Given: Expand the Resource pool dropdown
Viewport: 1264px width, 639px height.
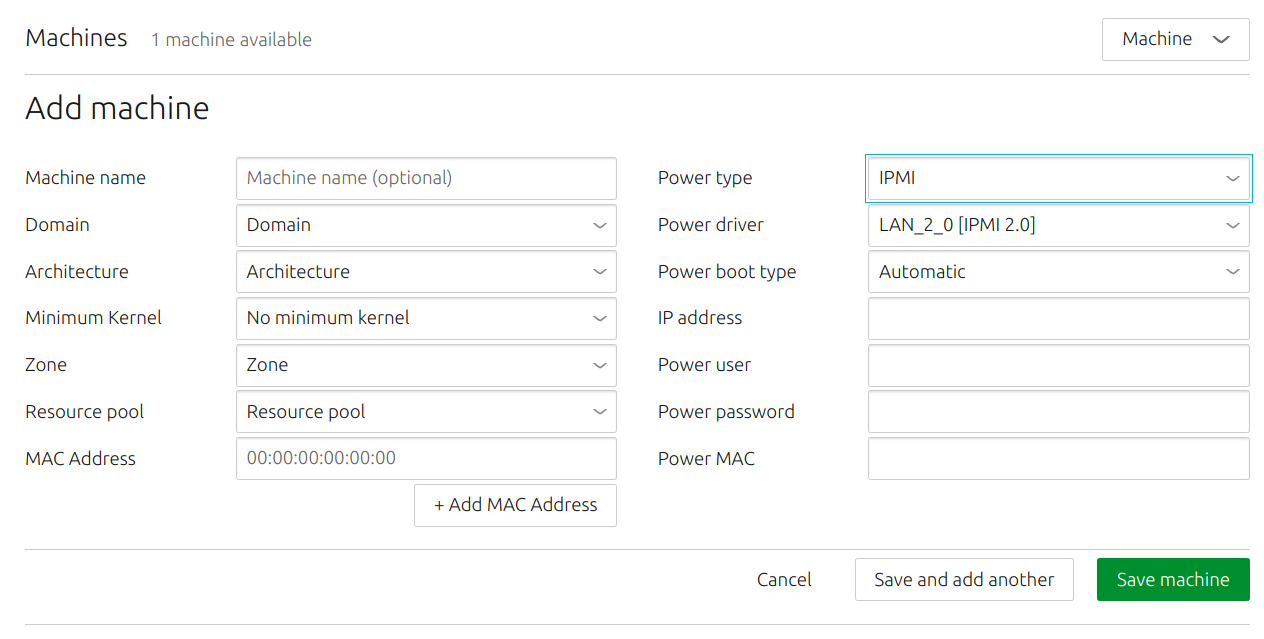Looking at the screenshot, I should [426, 412].
